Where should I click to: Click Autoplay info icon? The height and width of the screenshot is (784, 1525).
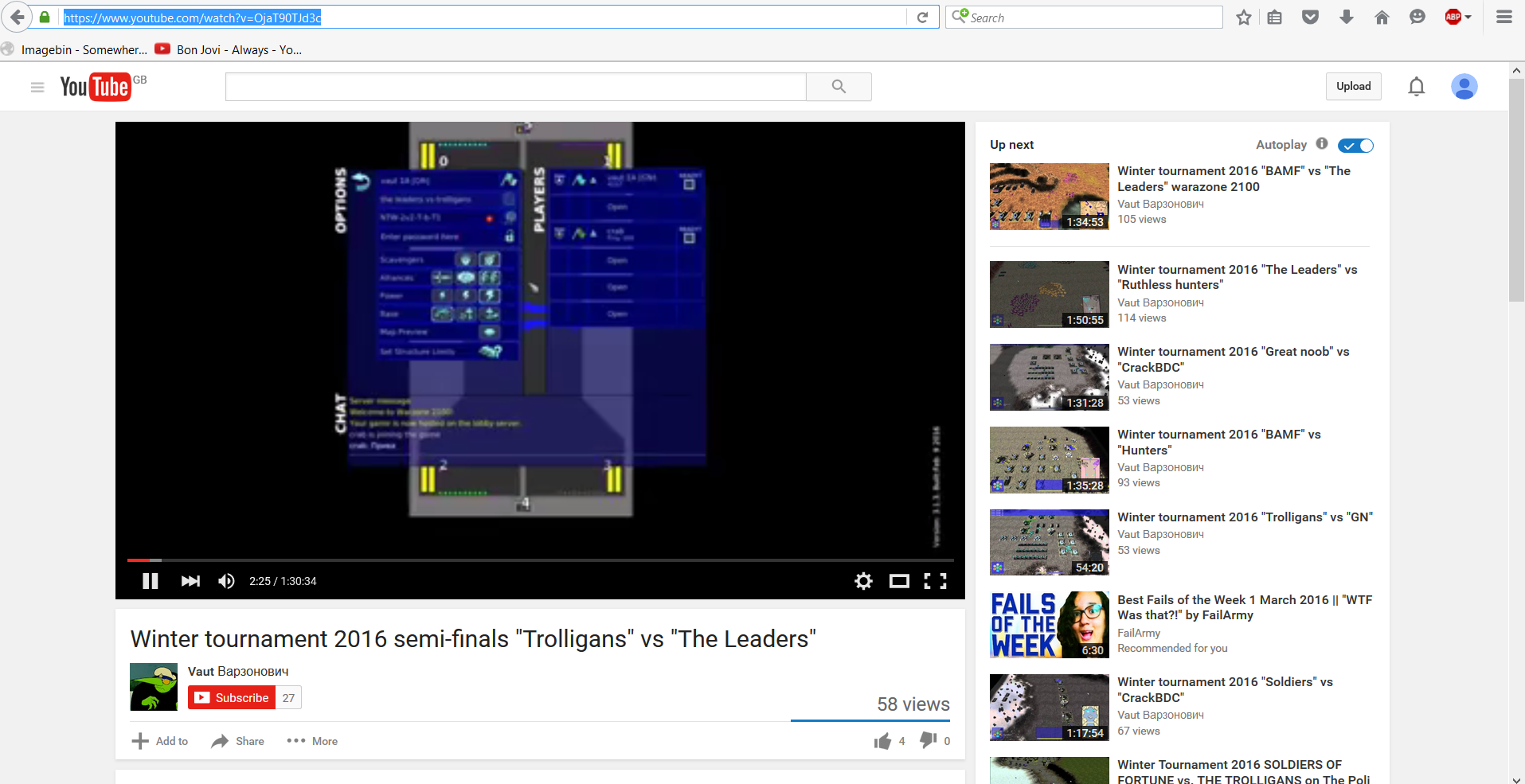coord(1322,144)
